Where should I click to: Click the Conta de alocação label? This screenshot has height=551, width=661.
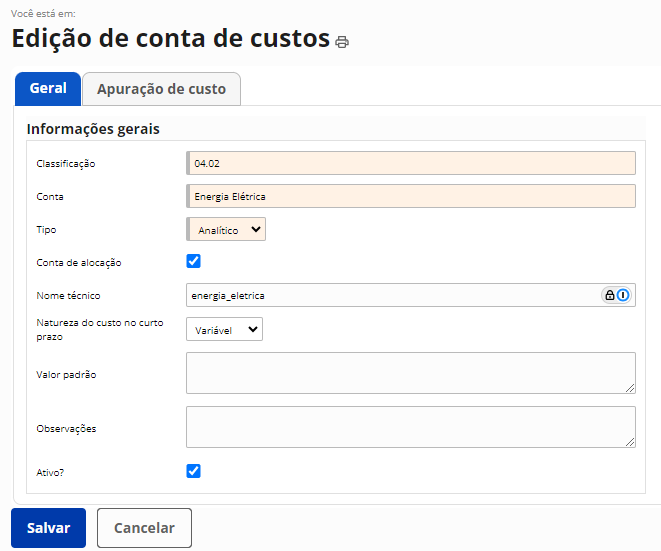point(79,263)
